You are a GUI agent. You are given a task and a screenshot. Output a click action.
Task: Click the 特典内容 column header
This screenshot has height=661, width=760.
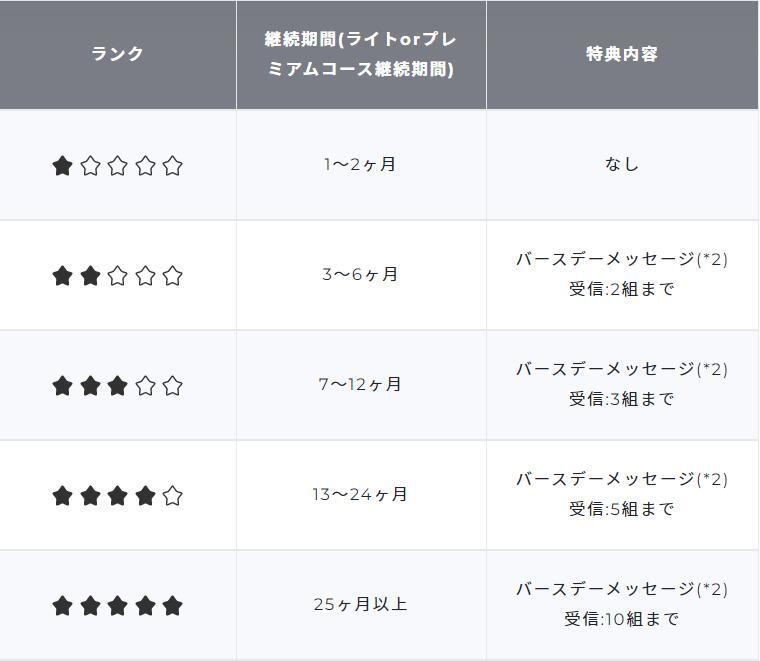tap(622, 54)
